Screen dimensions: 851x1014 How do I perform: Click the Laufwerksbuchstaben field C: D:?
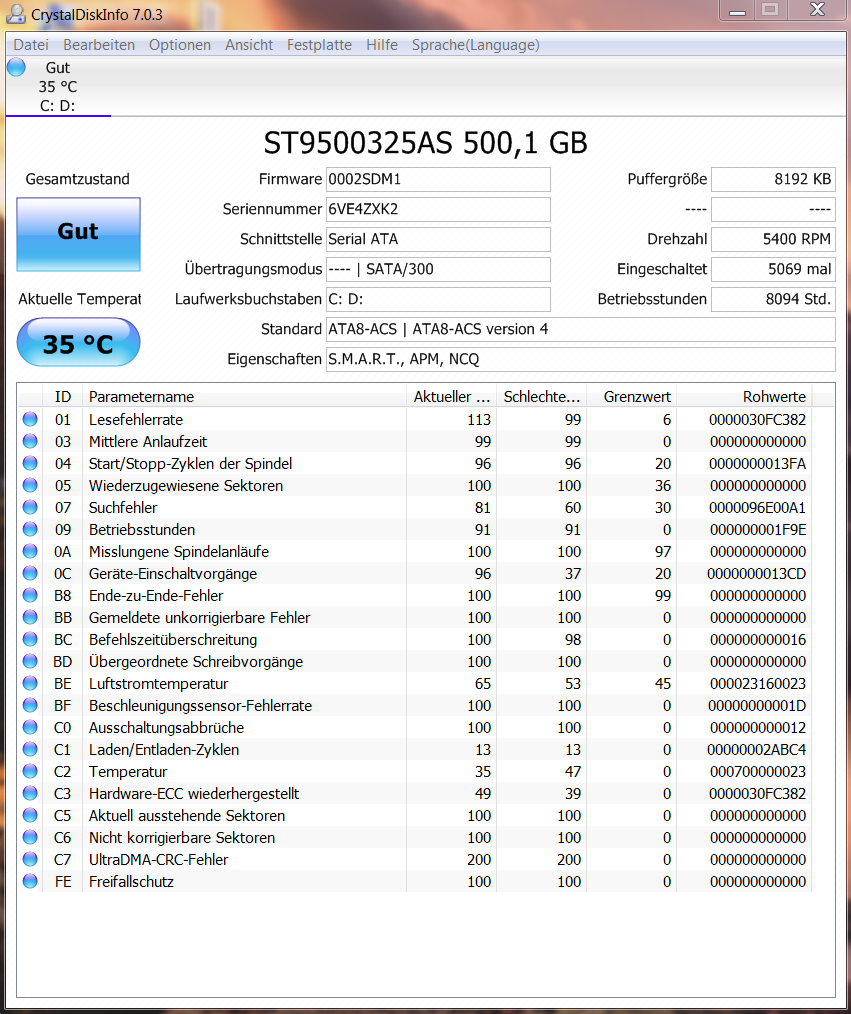pyautogui.click(x=438, y=299)
